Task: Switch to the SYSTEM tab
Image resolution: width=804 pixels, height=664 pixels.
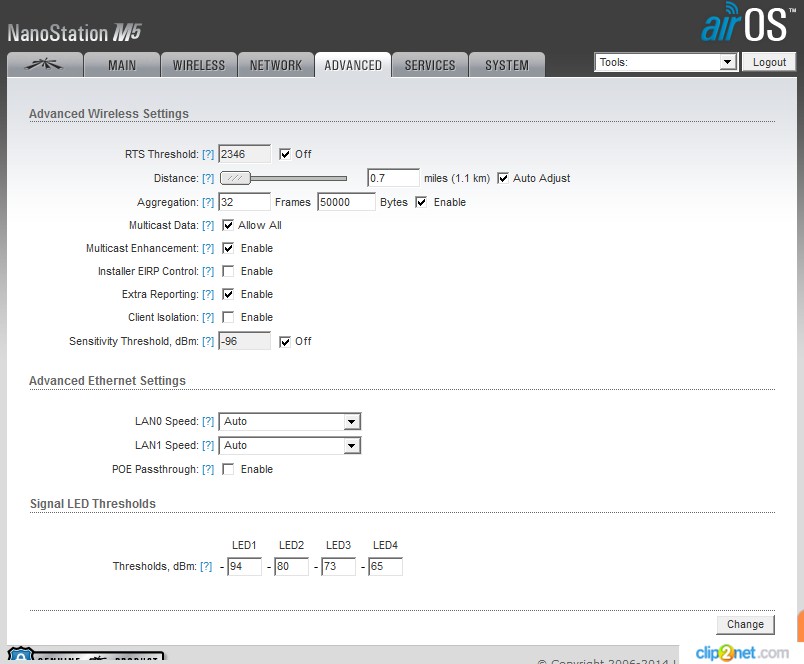Action: (507, 65)
